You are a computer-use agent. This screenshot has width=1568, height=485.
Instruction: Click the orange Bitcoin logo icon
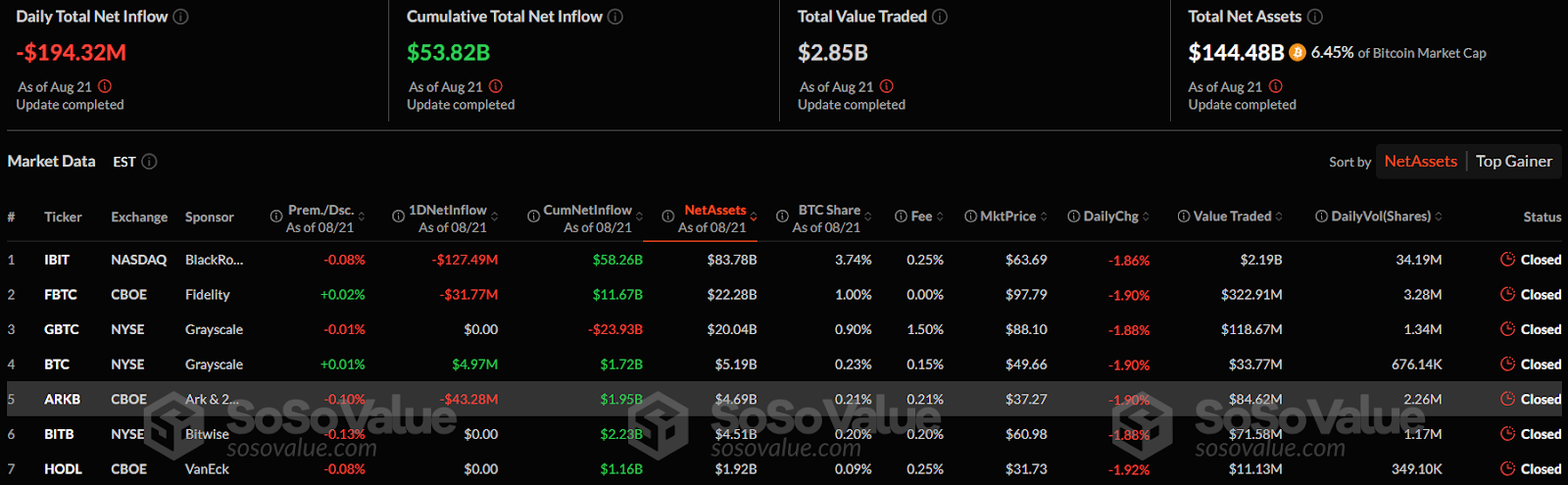[x=1298, y=53]
